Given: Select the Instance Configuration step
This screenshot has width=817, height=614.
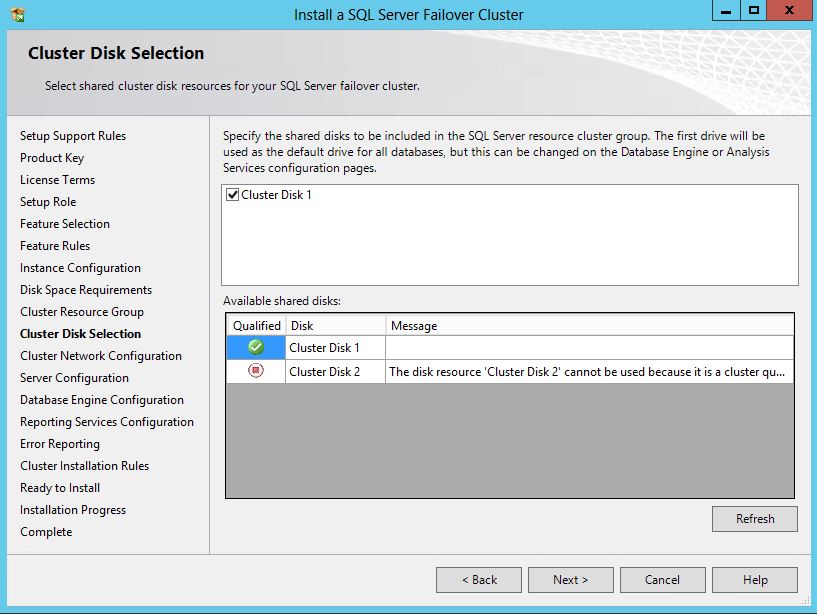Looking at the screenshot, I should (80, 268).
